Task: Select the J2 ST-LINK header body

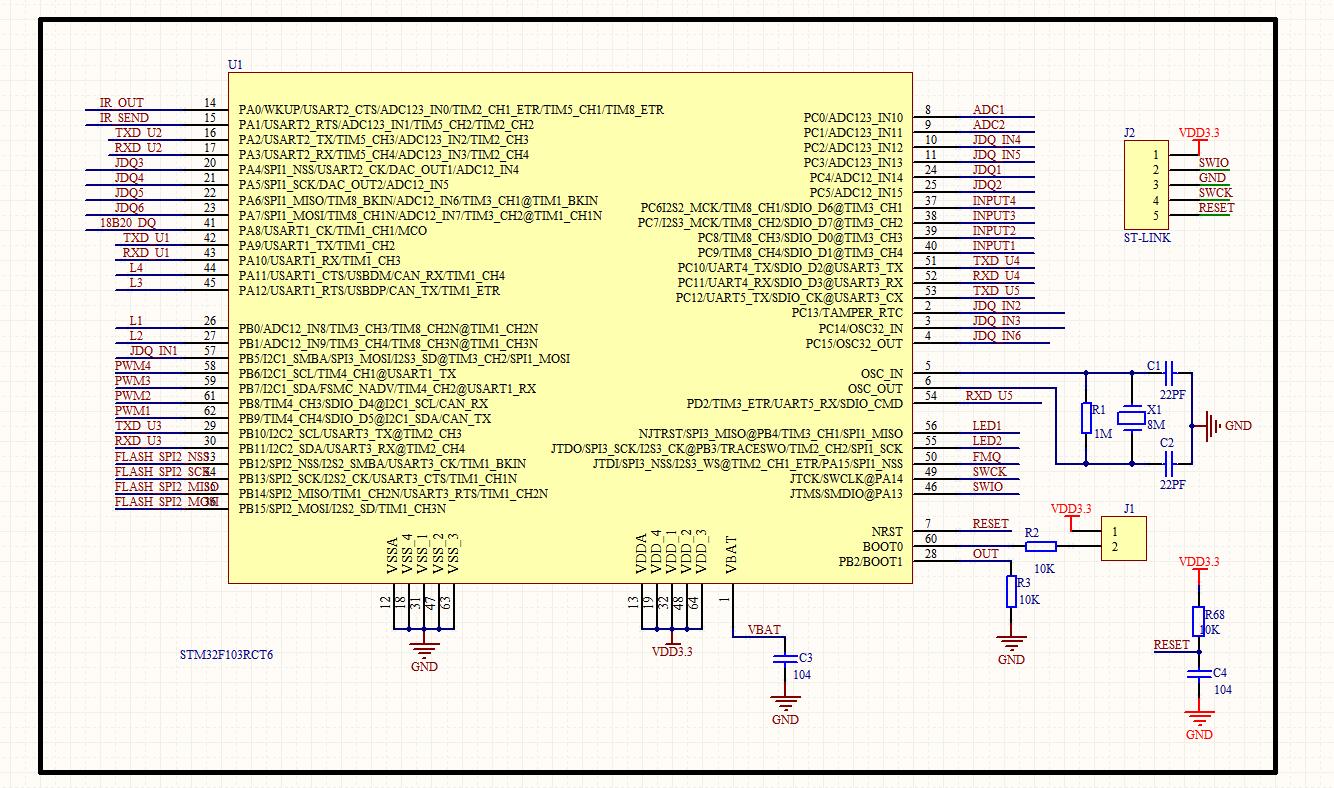Action: coord(1145,185)
